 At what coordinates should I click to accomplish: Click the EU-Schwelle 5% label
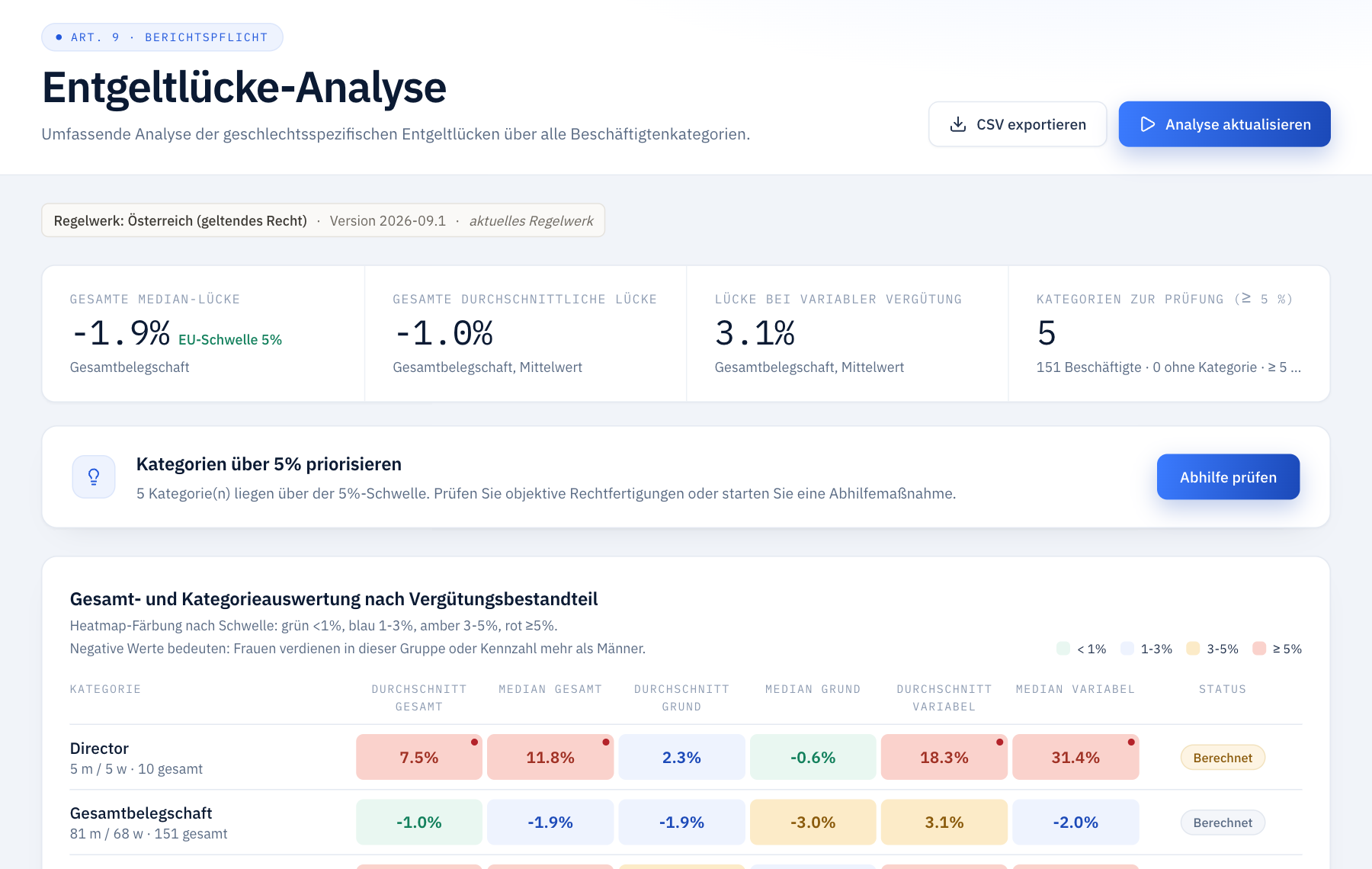click(x=230, y=340)
